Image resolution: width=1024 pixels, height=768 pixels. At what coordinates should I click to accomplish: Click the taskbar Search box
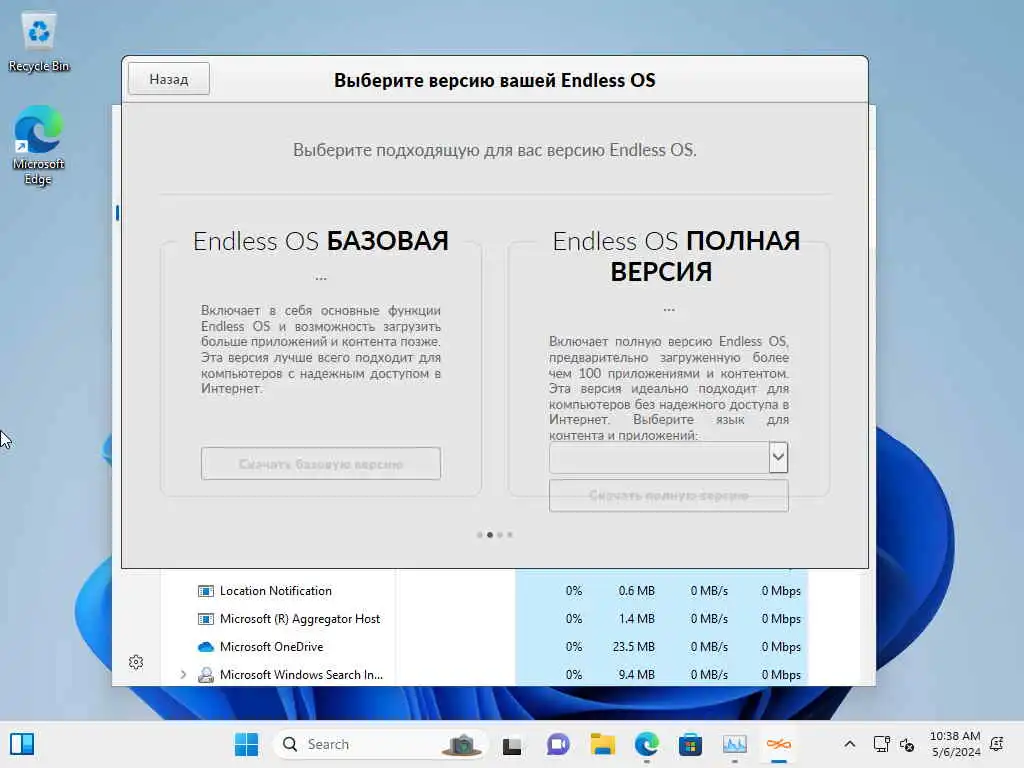[380, 744]
